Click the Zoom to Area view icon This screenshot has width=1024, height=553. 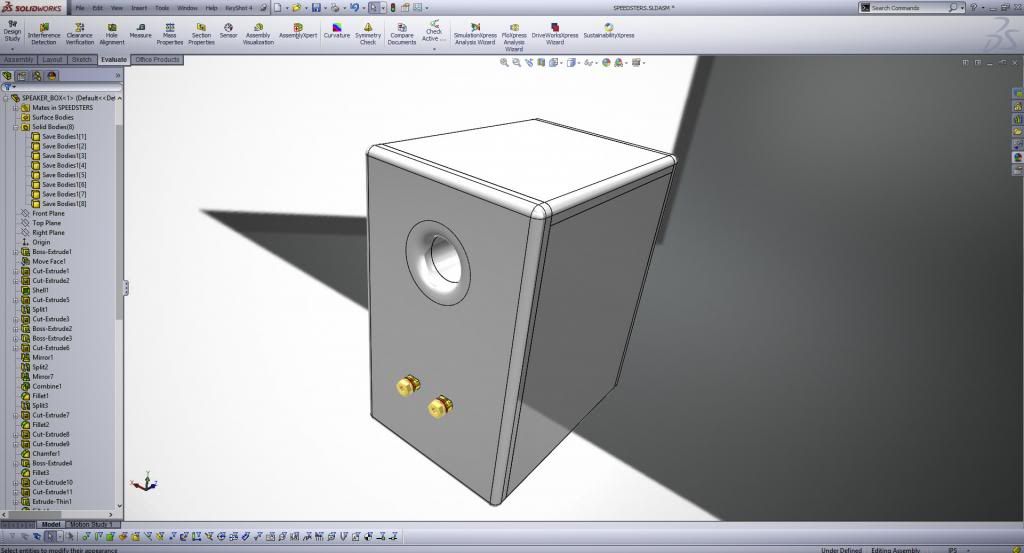pos(517,63)
